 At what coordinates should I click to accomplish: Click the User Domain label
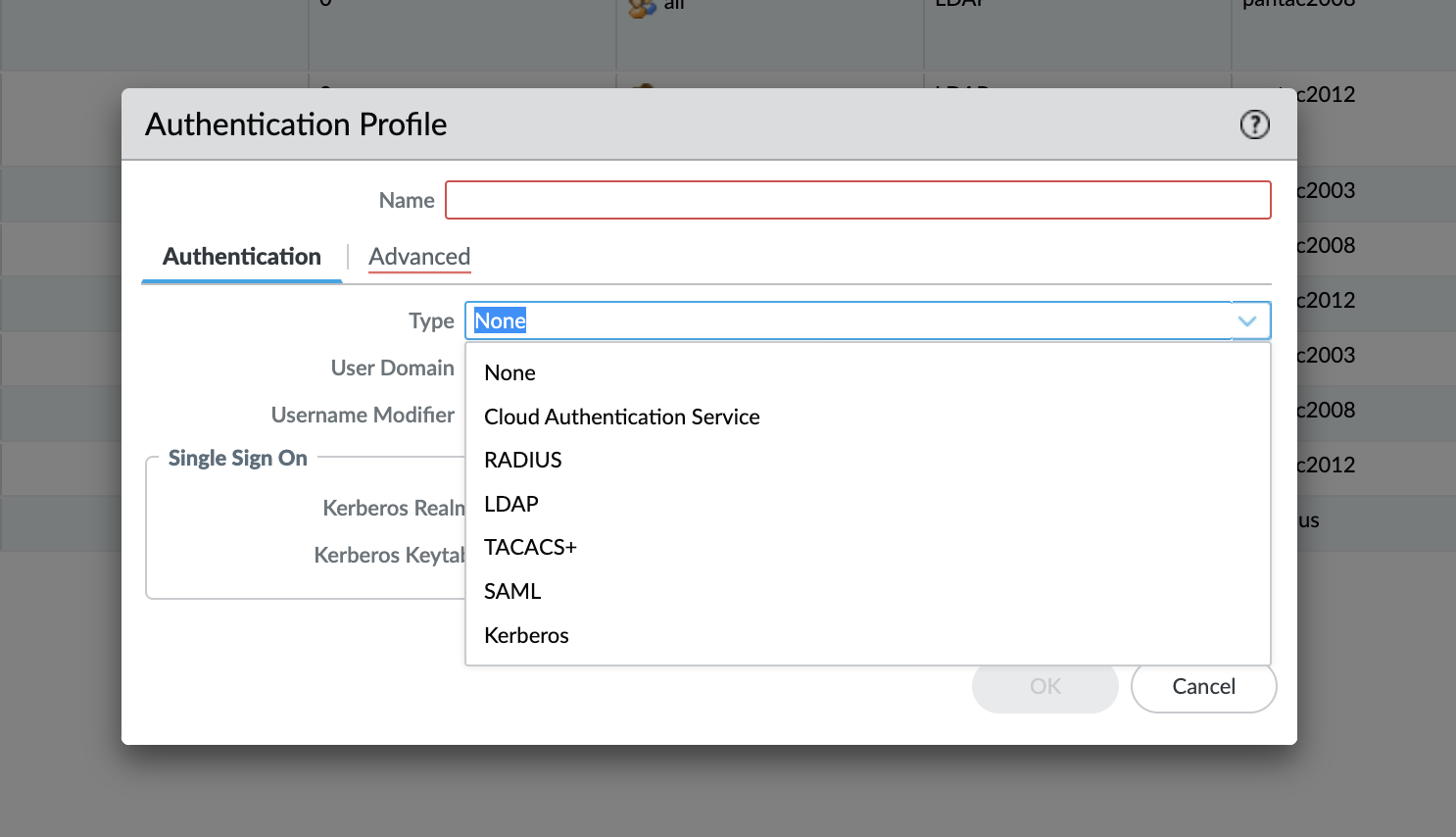tap(392, 369)
